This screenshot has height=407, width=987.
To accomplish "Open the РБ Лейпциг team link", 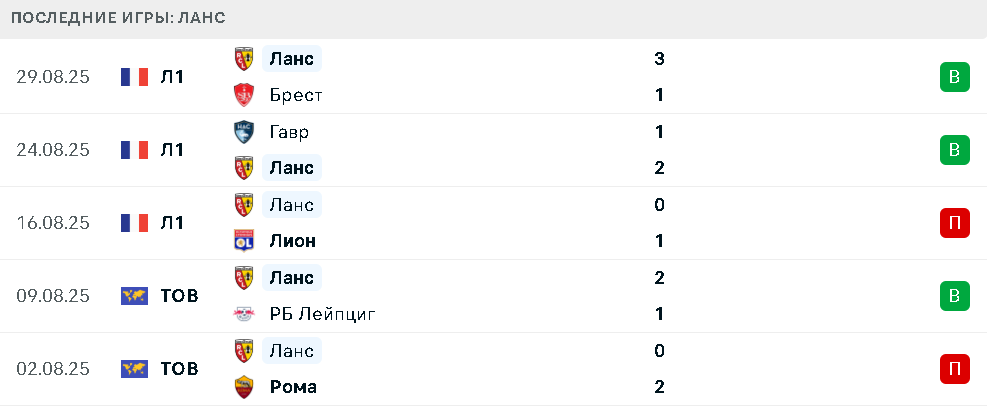I will pyautogui.click(x=322, y=314).
